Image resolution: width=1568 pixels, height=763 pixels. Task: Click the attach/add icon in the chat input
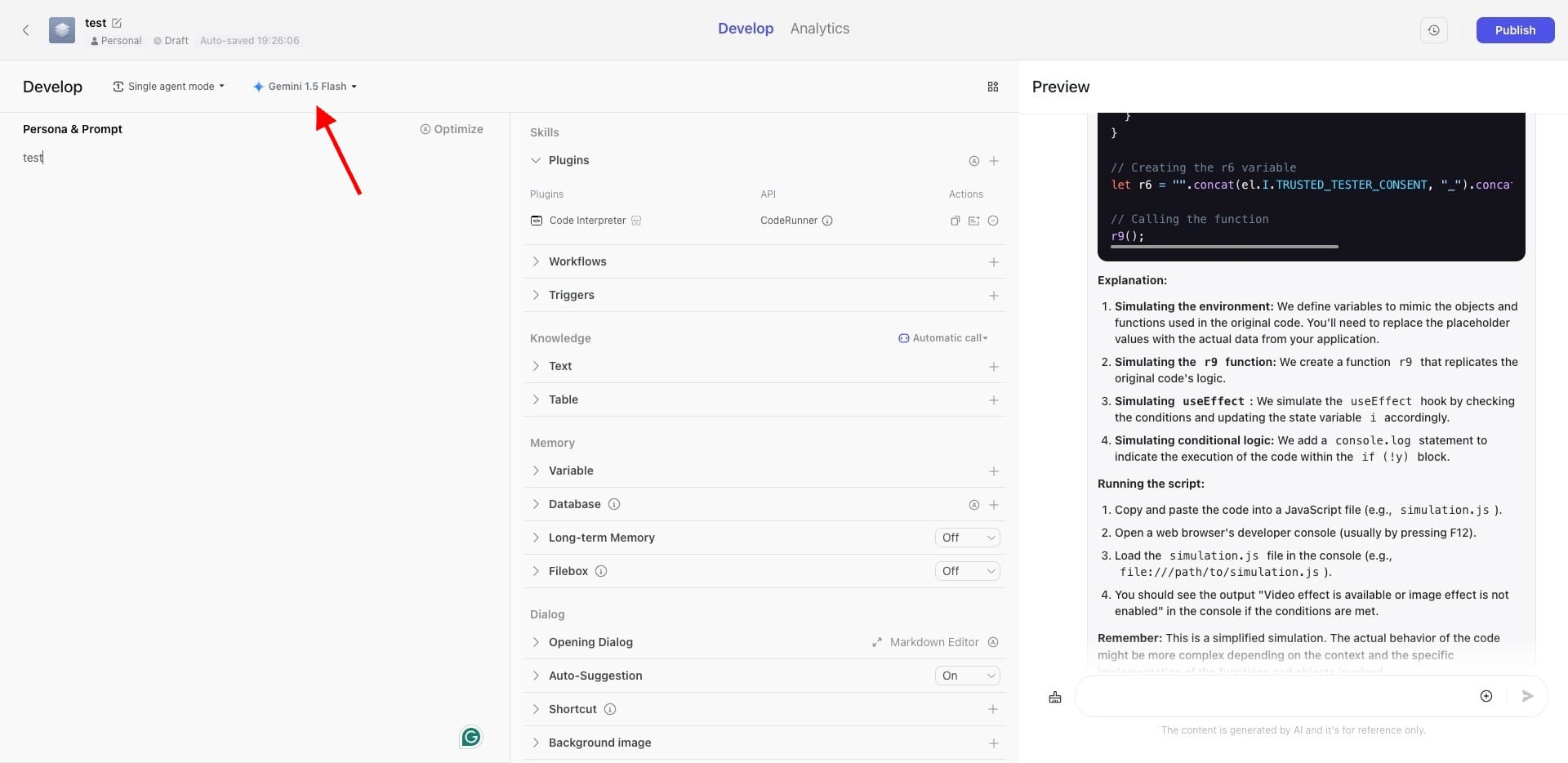click(x=1486, y=696)
